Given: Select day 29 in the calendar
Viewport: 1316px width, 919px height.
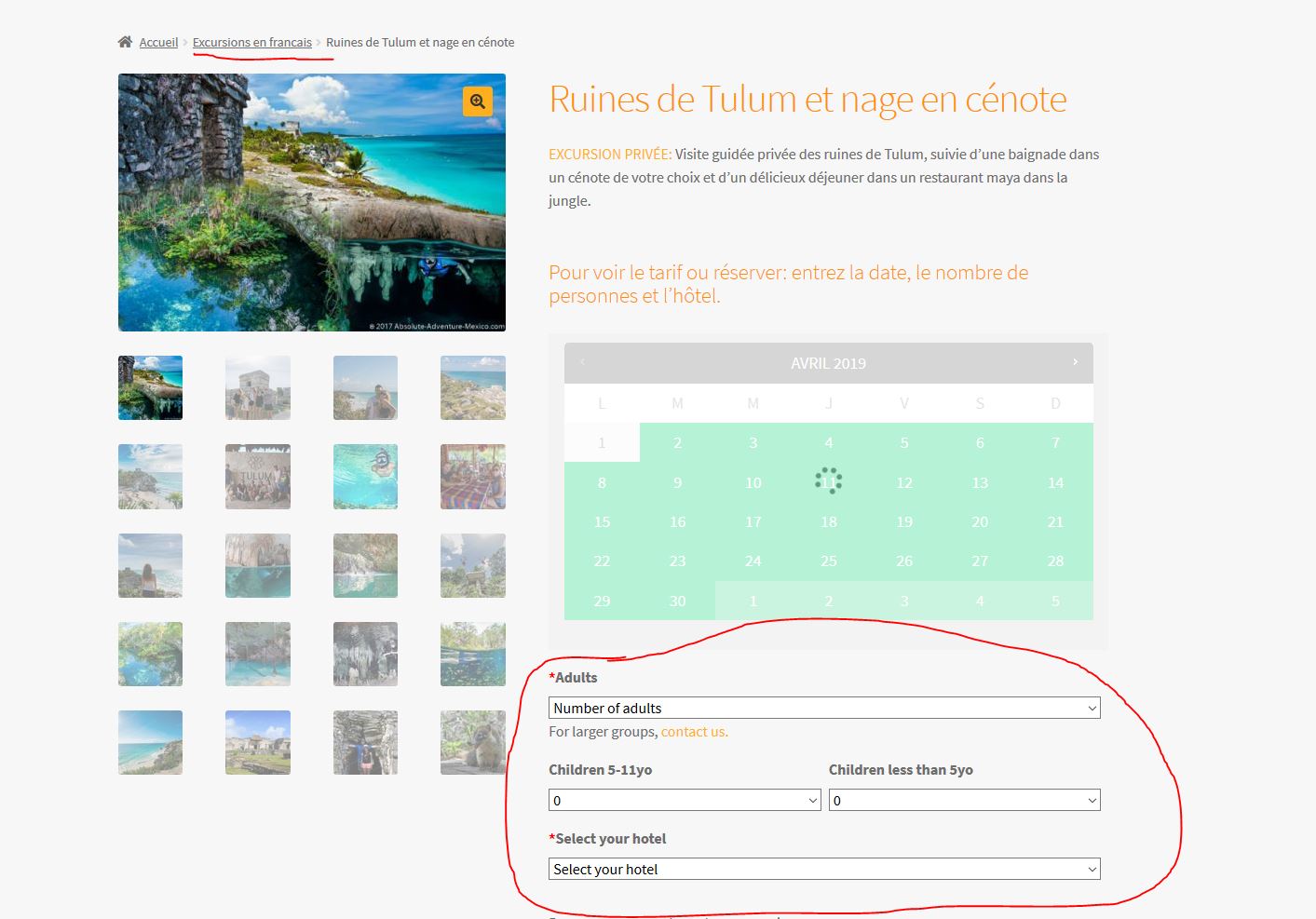Looking at the screenshot, I should click(602, 601).
